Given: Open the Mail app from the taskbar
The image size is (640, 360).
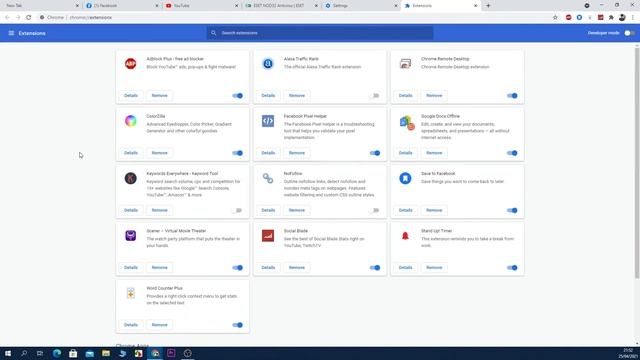Looking at the screenshot, I should point(89,353).
